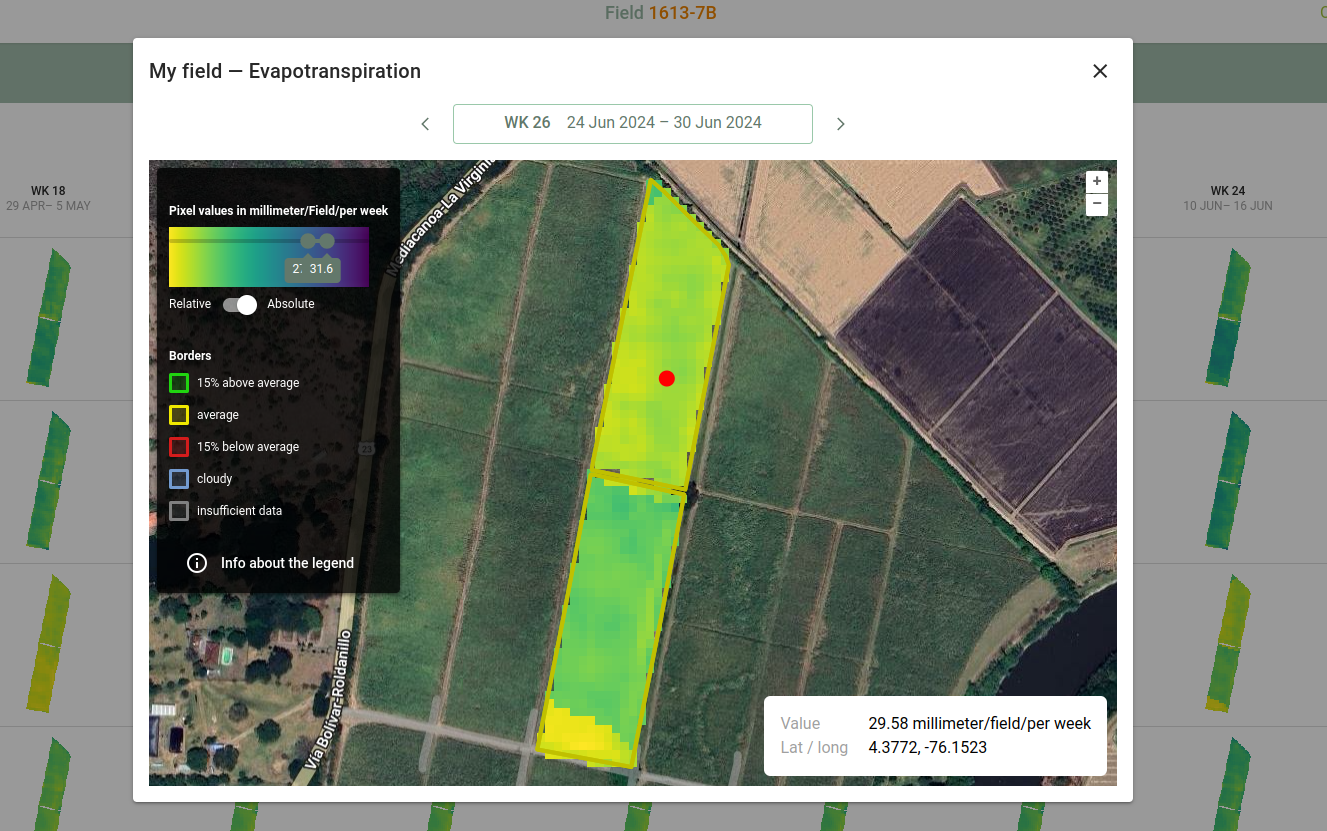Zoom in on the map
This screenshot has height=831, width=1327.
tap(1096, 182)
